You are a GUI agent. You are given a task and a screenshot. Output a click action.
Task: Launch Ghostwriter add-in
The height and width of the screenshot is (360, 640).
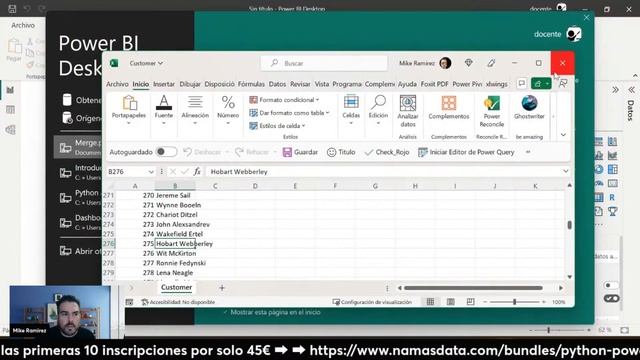coord(529,108)
